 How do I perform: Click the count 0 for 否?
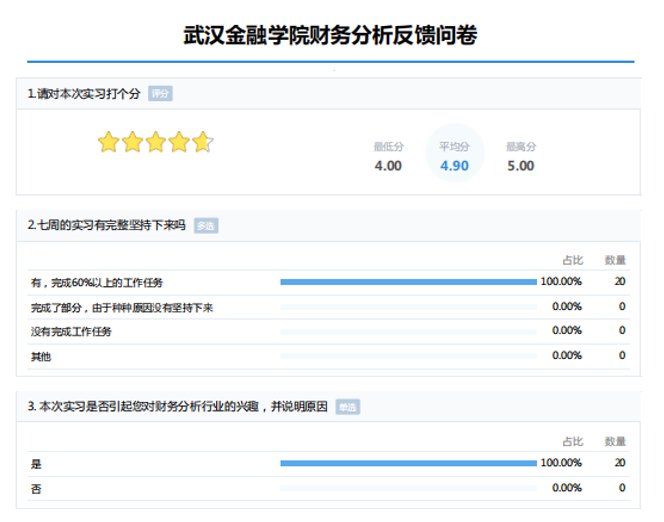pos(622,488)
